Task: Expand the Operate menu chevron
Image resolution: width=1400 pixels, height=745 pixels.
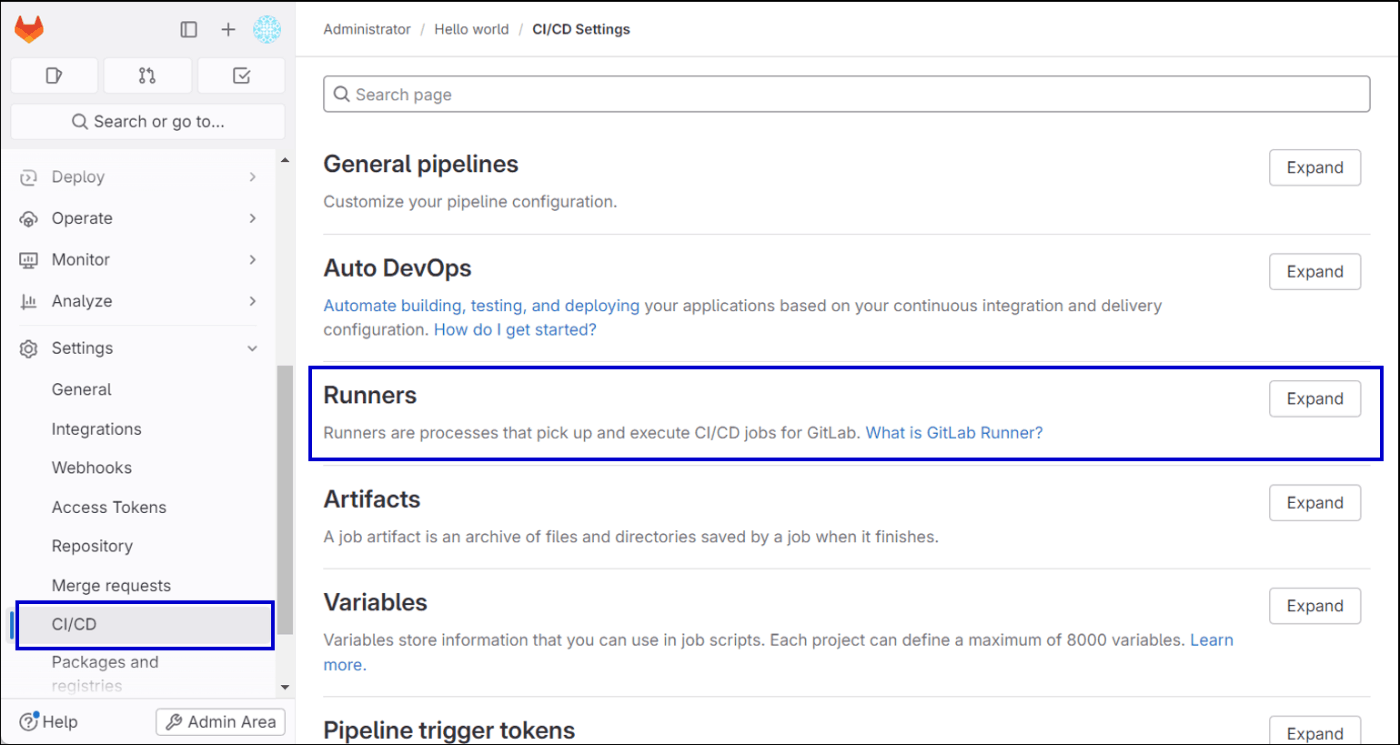Action: point(252,218)
